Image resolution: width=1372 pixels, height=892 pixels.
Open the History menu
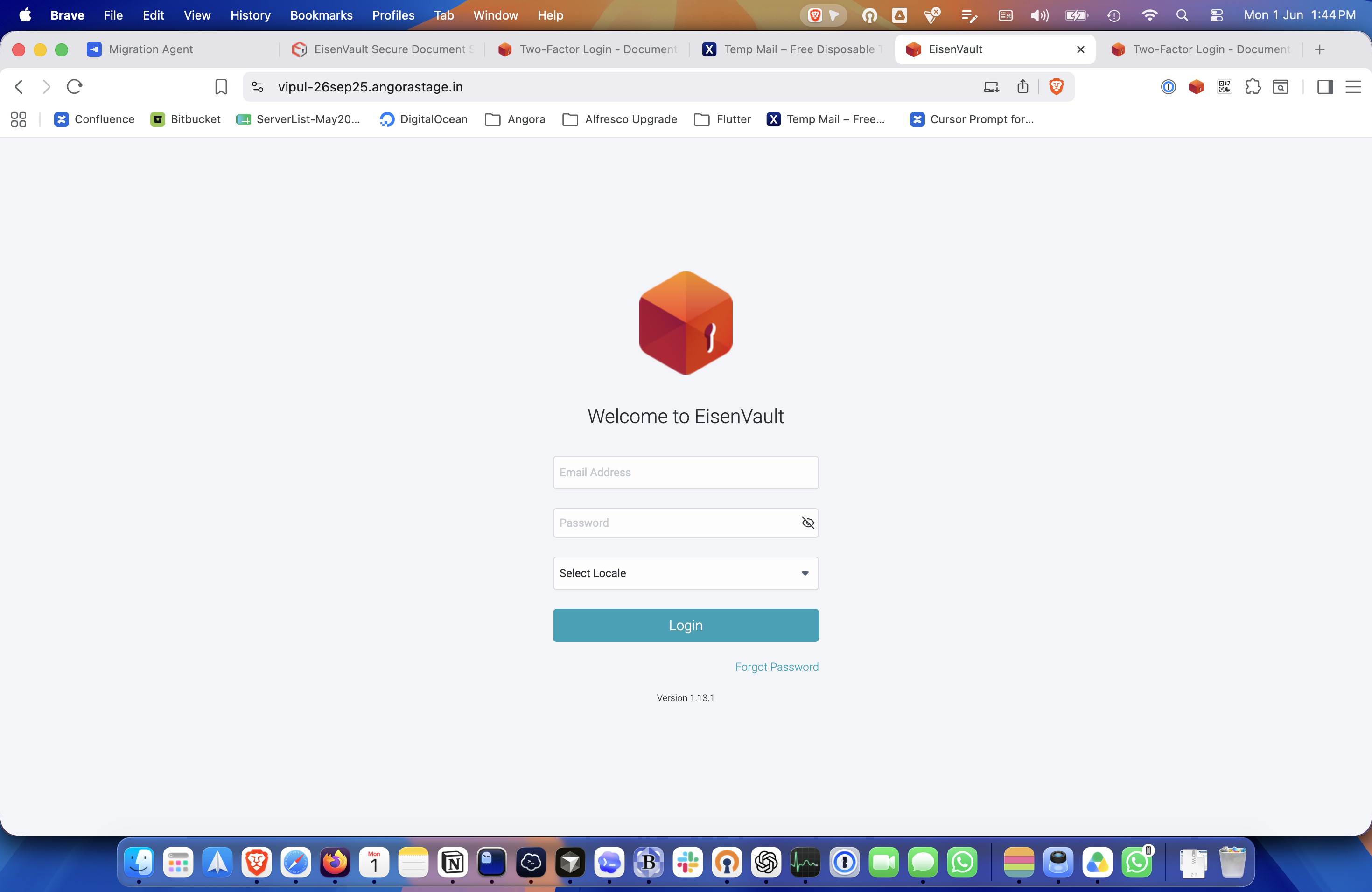coord(250,15)
